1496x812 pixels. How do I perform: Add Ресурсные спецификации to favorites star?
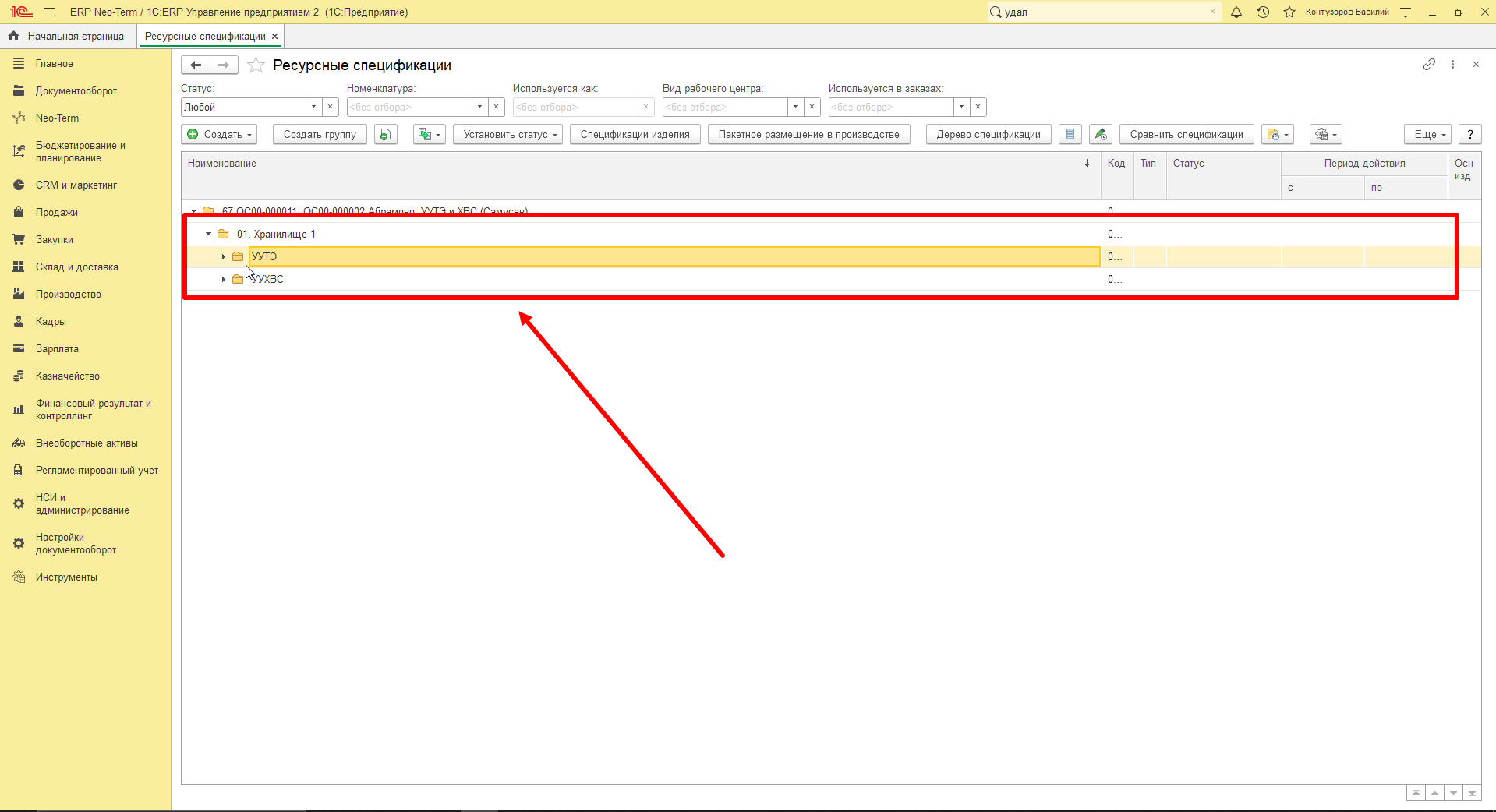256,65
